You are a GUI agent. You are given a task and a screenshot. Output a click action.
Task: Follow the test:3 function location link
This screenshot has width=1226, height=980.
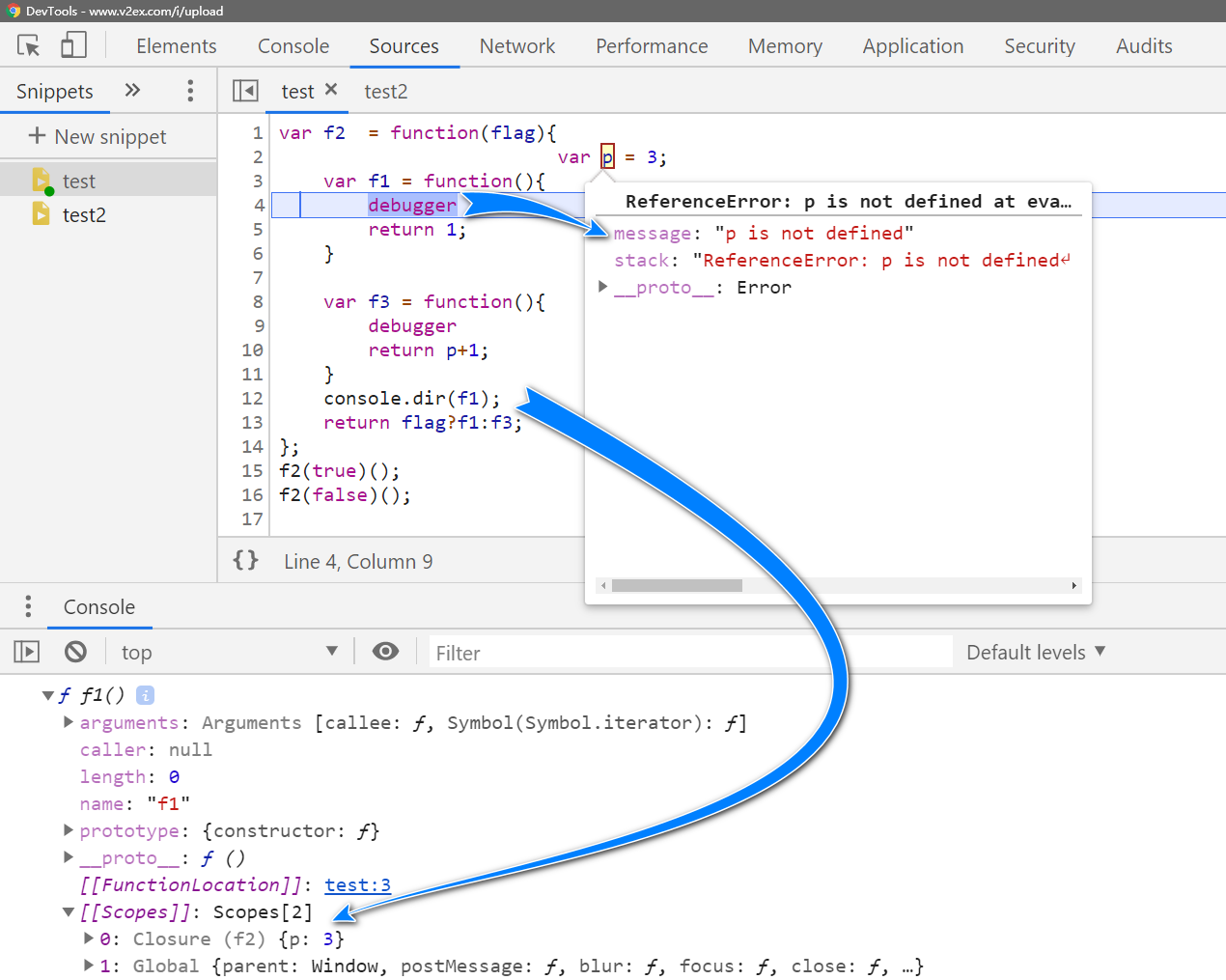tap(357, 885)
